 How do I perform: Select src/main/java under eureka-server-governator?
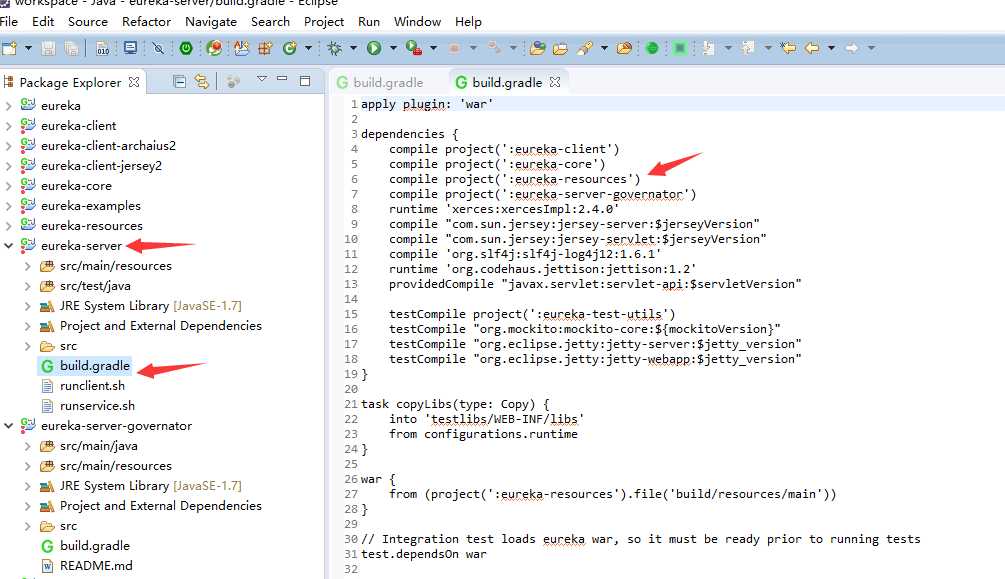(x=98, y=446)
